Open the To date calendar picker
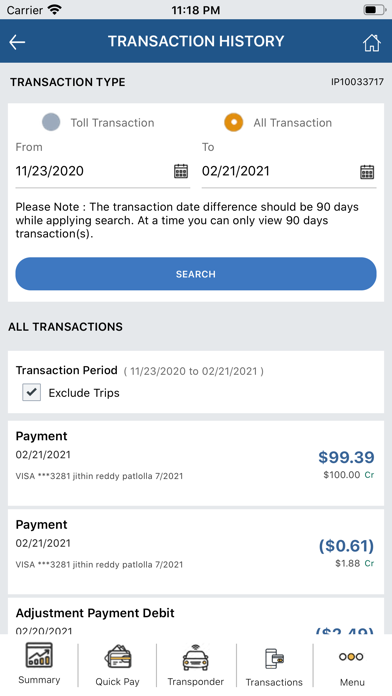The image size is (392, 696). (367, 171)
